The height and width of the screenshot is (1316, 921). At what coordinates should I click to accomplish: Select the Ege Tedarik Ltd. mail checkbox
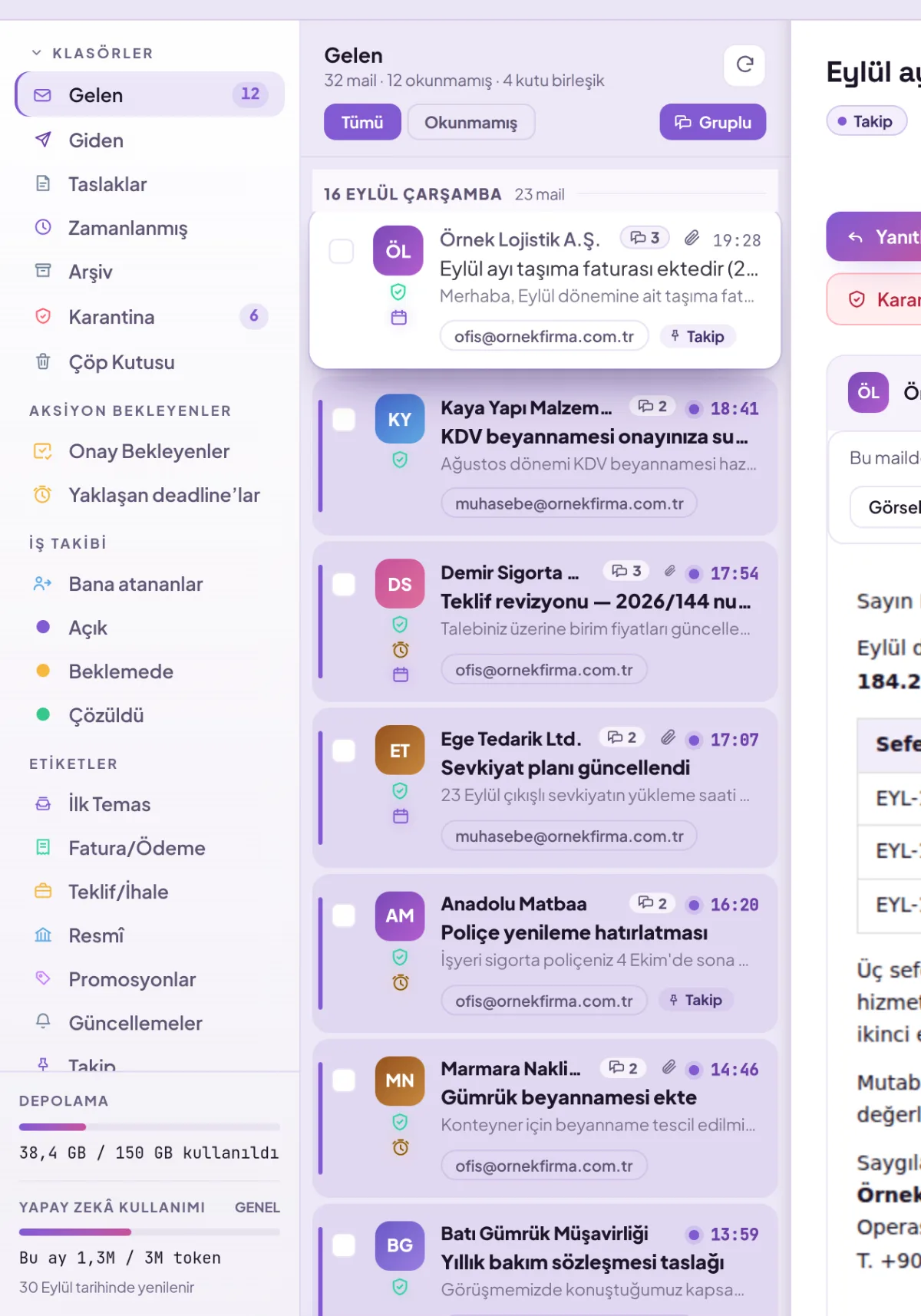[344, 750]
